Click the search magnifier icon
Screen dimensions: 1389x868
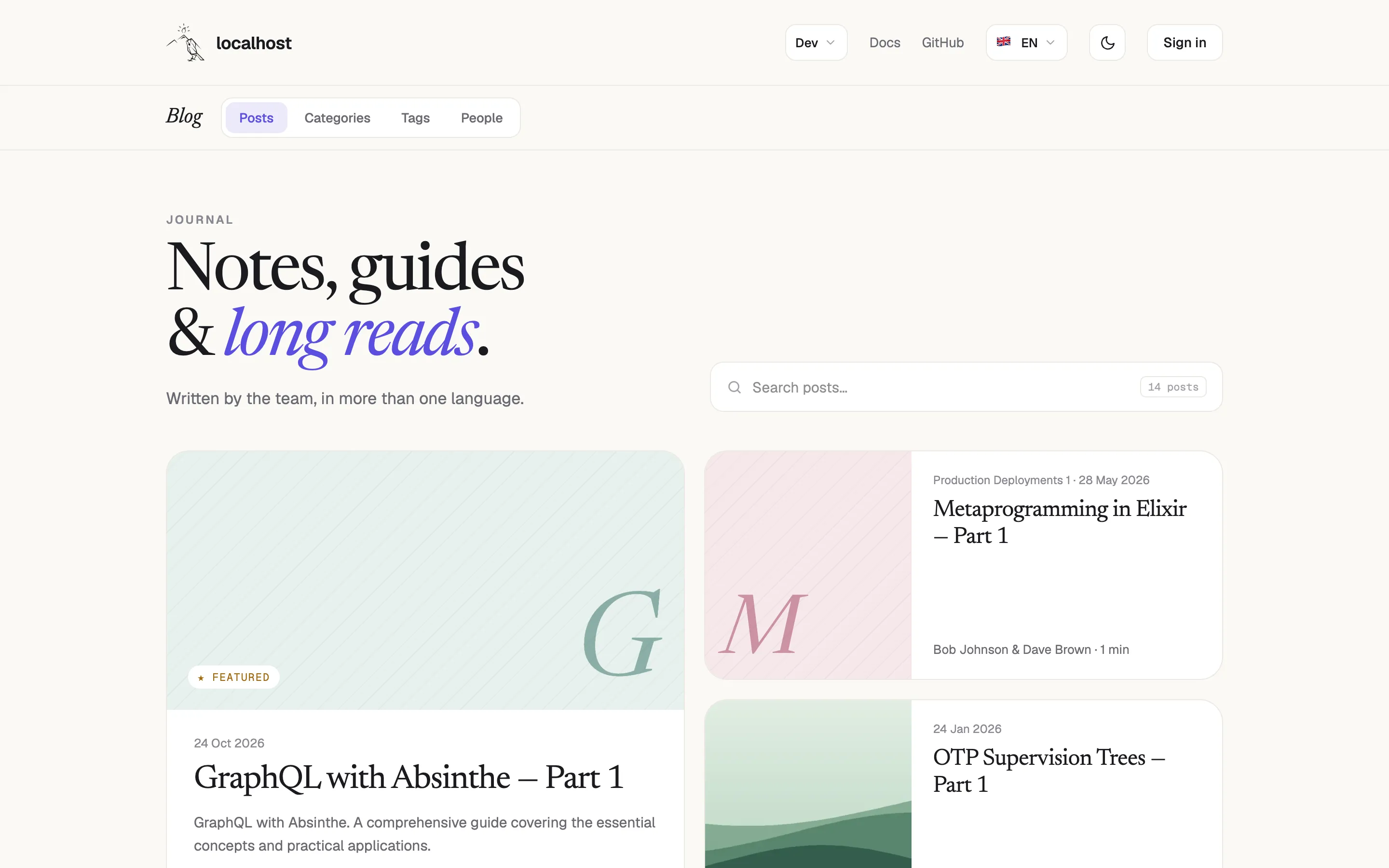coord(734,388)
